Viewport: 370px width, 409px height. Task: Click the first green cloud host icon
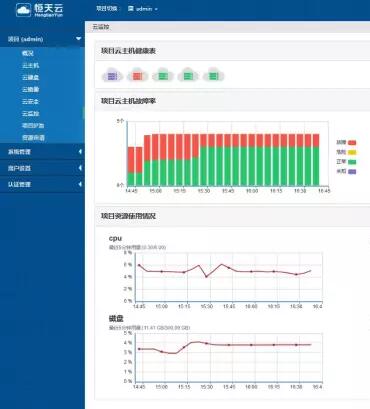click(x=163, y=75)
